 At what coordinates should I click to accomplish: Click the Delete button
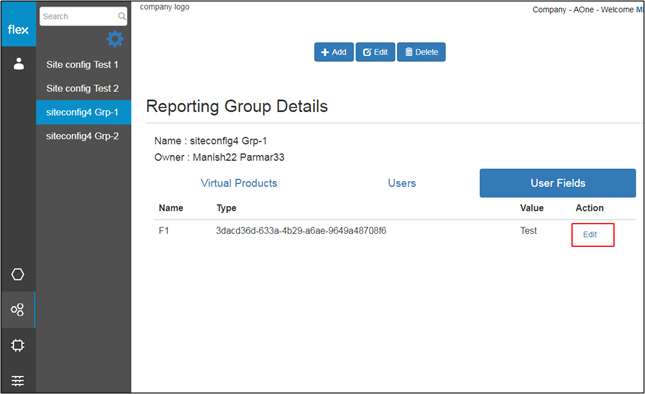click(x=421, y=52)
